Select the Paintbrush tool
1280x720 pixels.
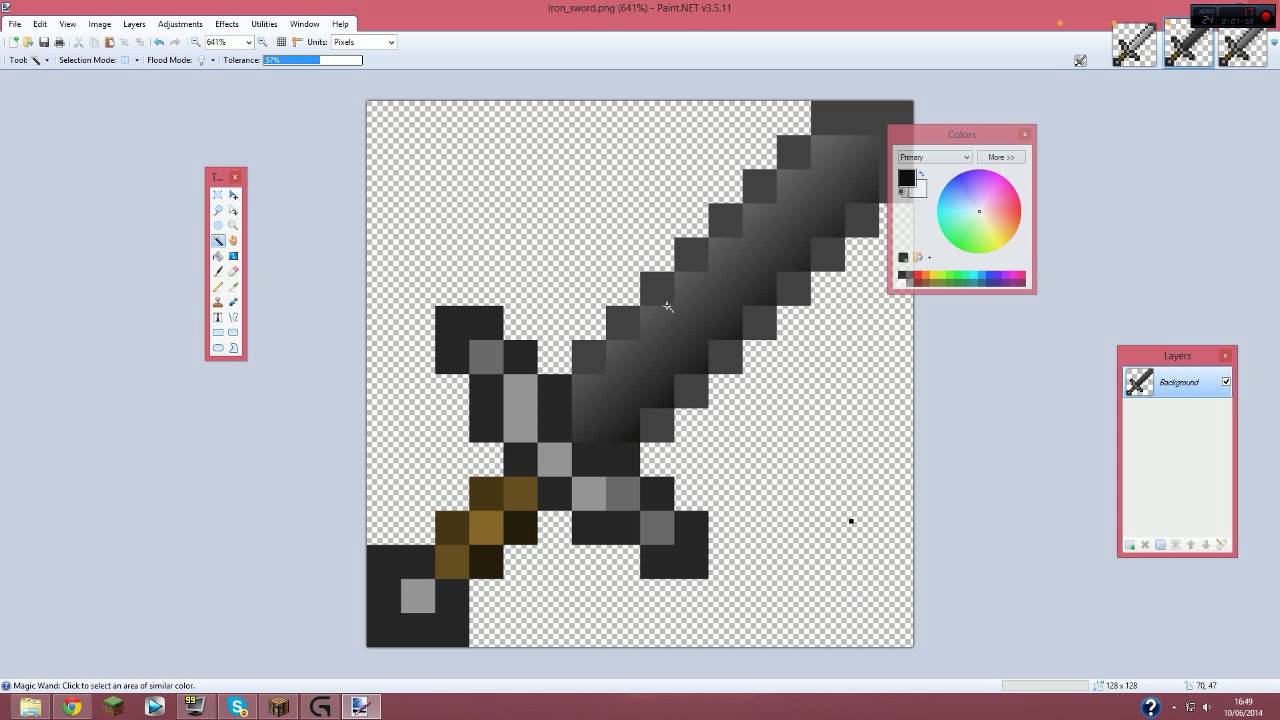click(218, 271)
